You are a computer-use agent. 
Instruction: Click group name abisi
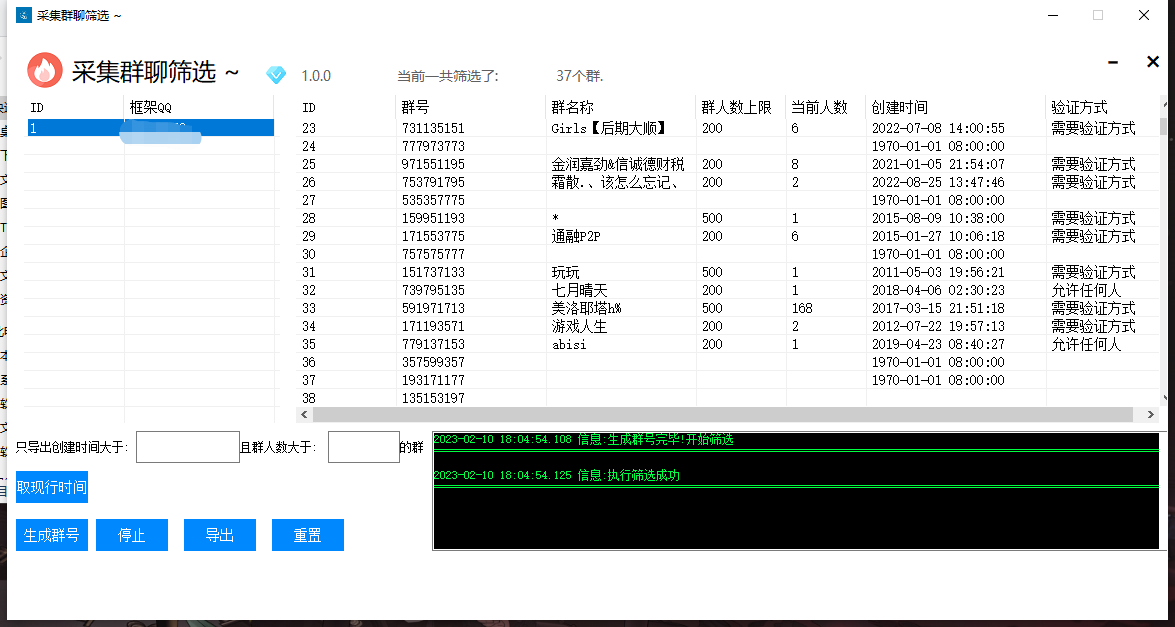click(568, 345)
